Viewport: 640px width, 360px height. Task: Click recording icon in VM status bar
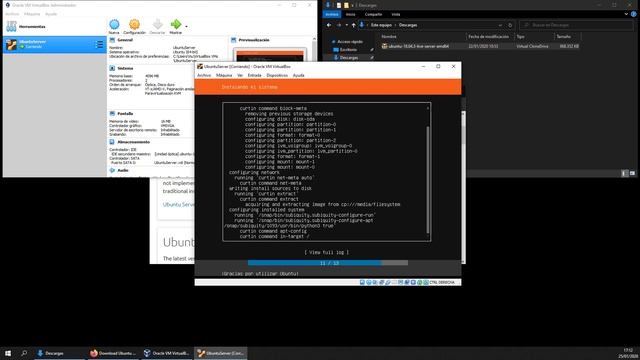[x=407, y=282]
